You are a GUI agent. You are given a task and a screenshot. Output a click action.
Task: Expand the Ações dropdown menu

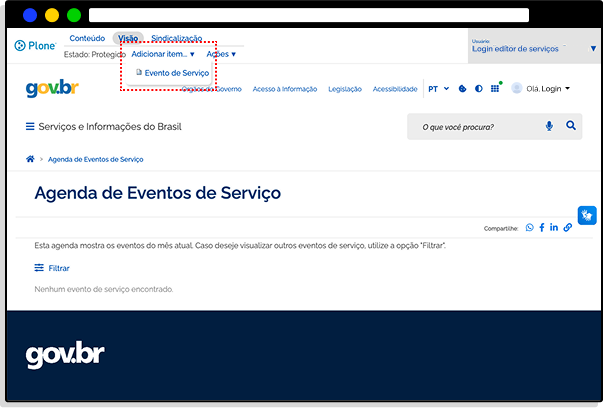point(221,54)
